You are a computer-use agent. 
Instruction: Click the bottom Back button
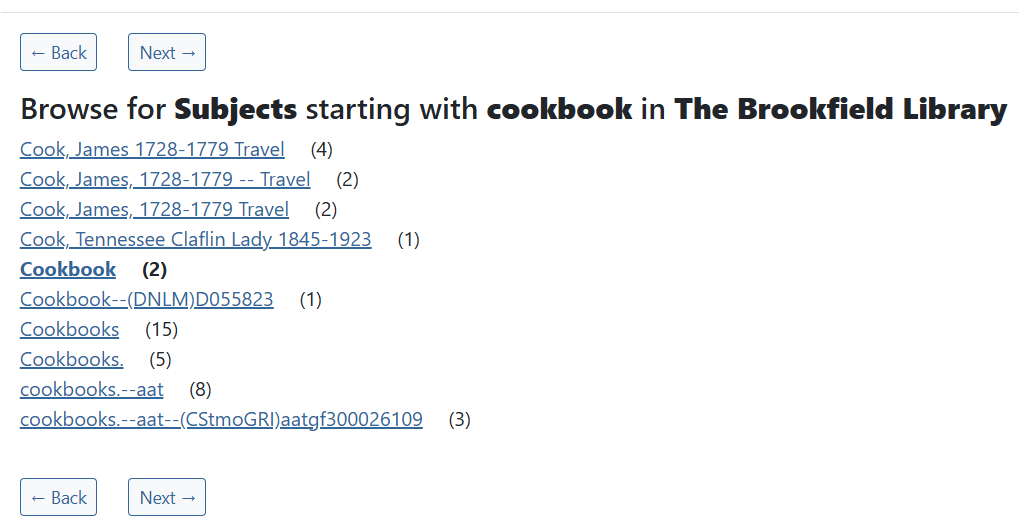[x=58, y=498]
